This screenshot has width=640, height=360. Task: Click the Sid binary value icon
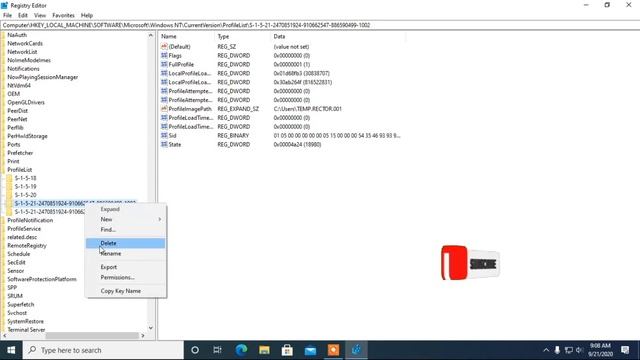(164, 136)
